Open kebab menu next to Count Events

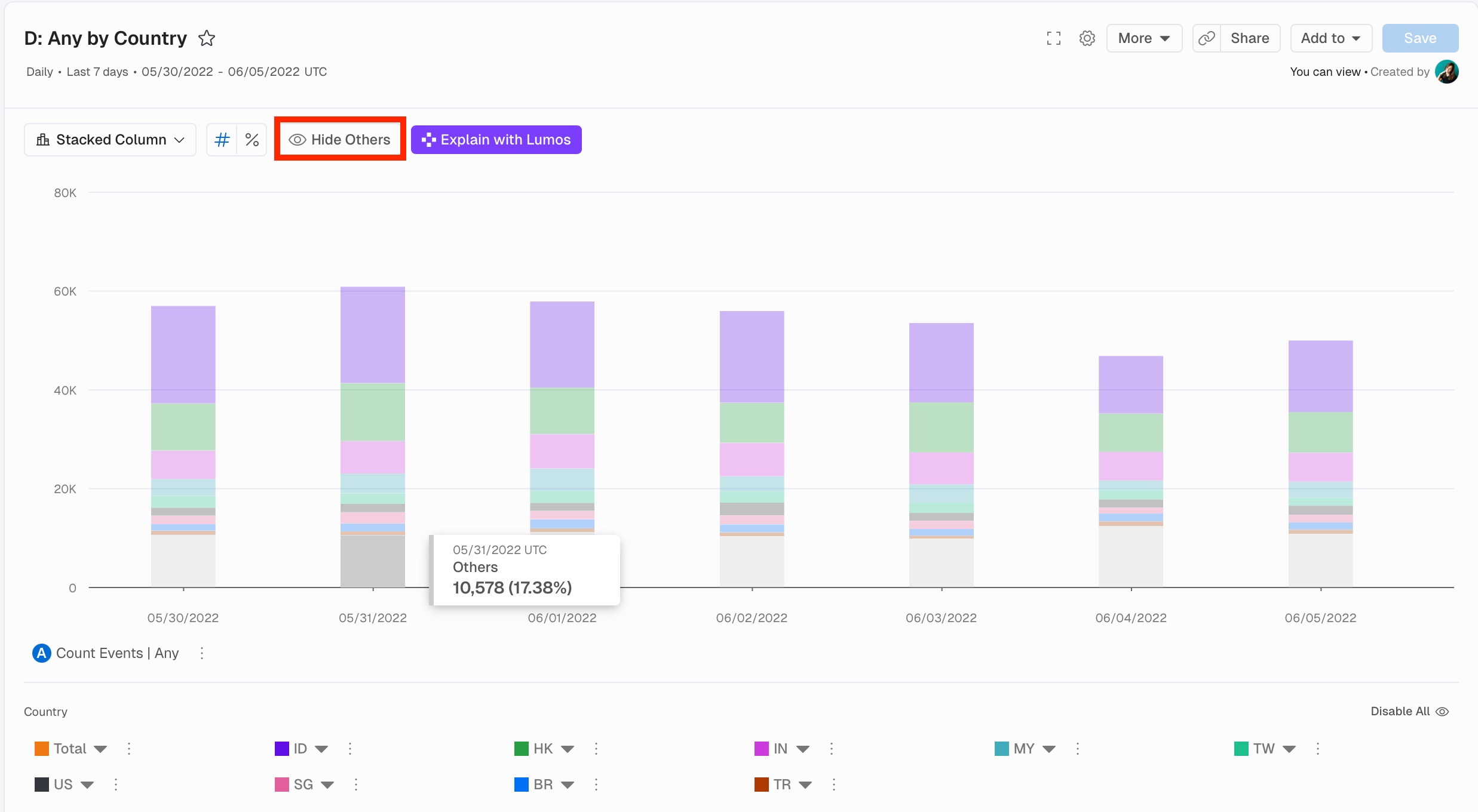202,653
